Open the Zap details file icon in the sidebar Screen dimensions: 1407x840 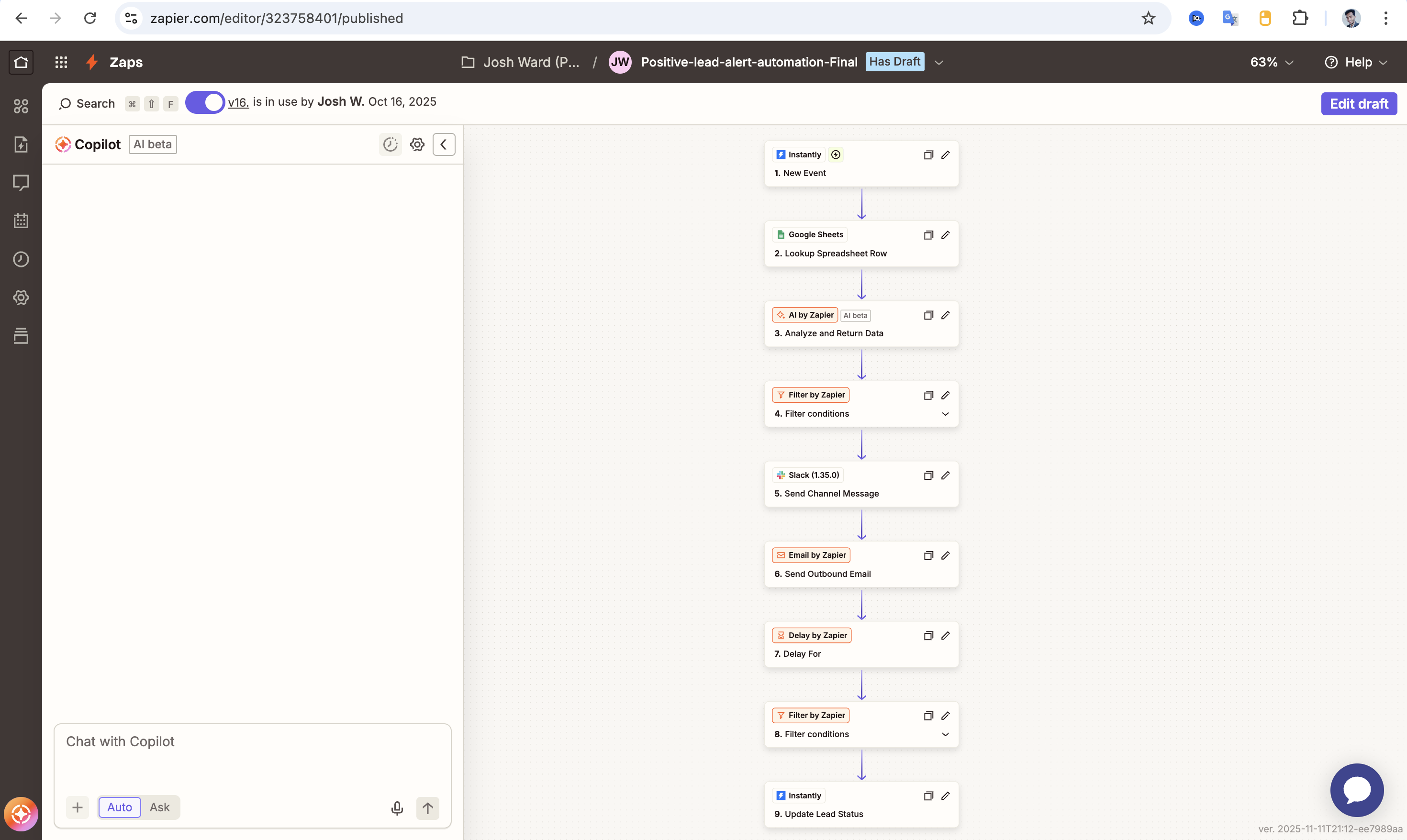coord(21,144)
